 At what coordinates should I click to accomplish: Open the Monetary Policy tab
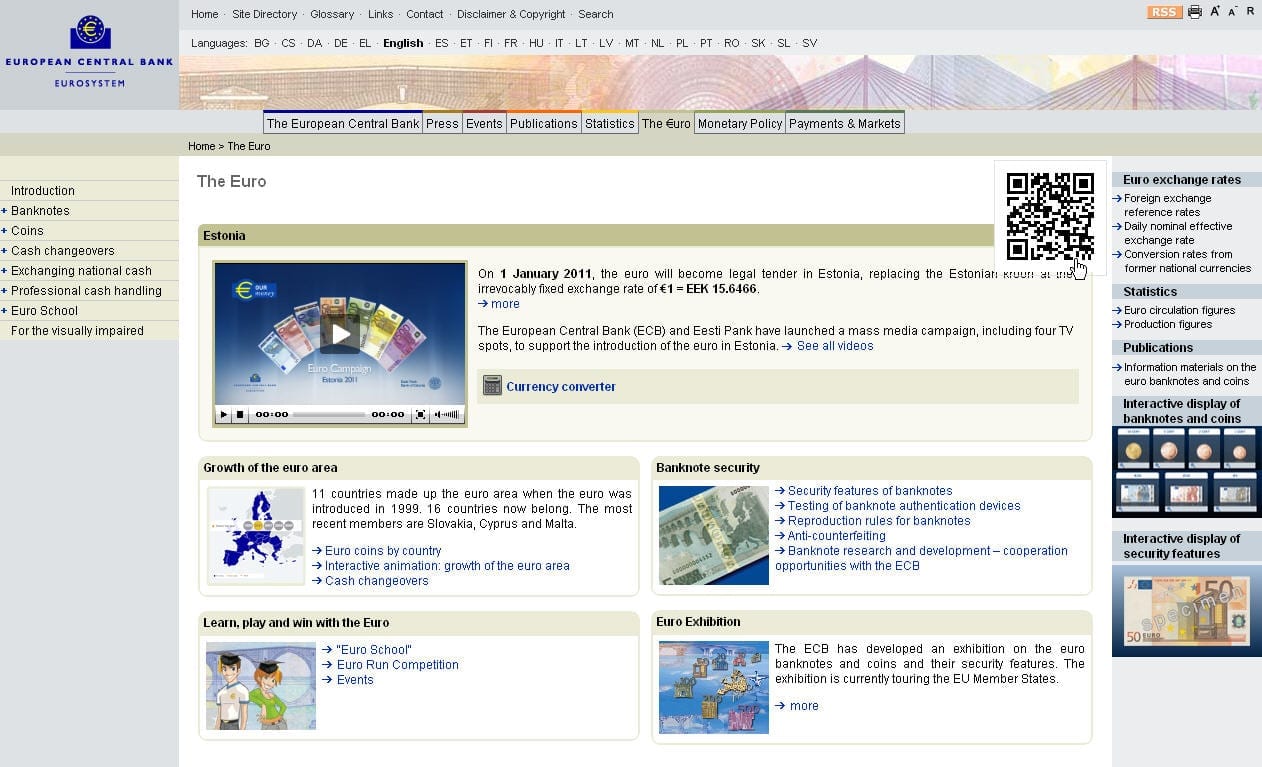[739, 124]
